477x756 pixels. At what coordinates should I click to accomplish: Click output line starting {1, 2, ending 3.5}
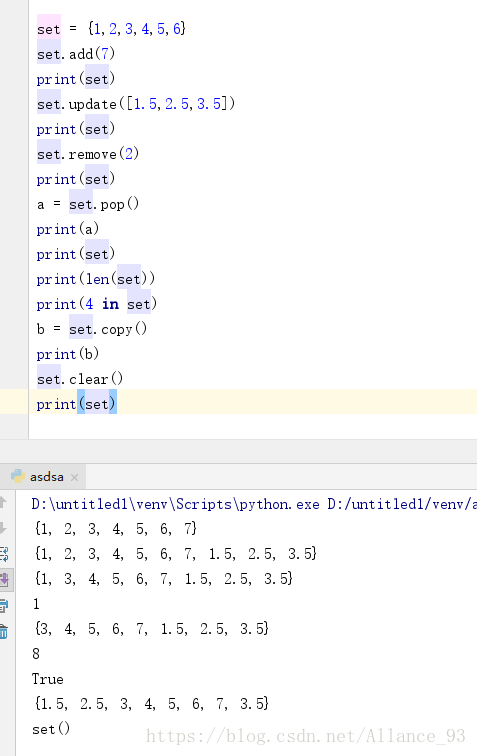click(x=175, y=554)
